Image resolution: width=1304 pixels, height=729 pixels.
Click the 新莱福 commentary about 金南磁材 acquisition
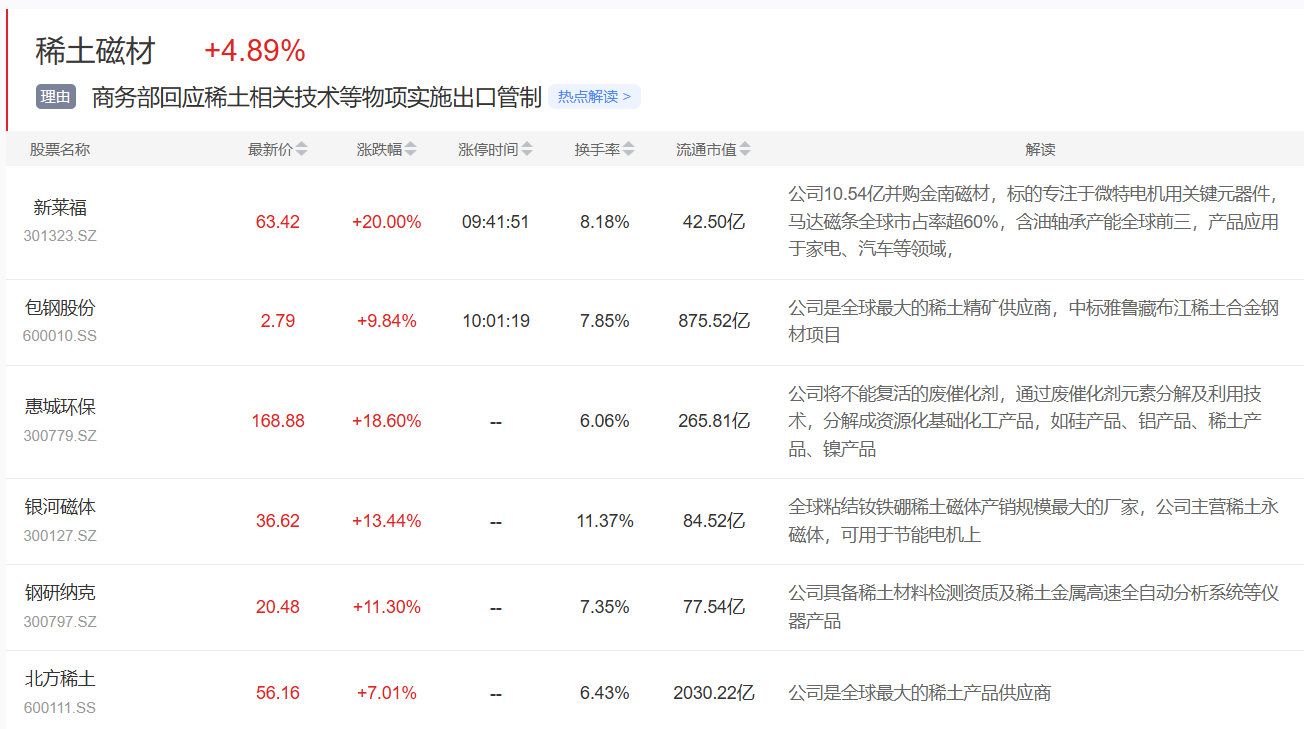pyautogui.click(x=1034, y=222)
